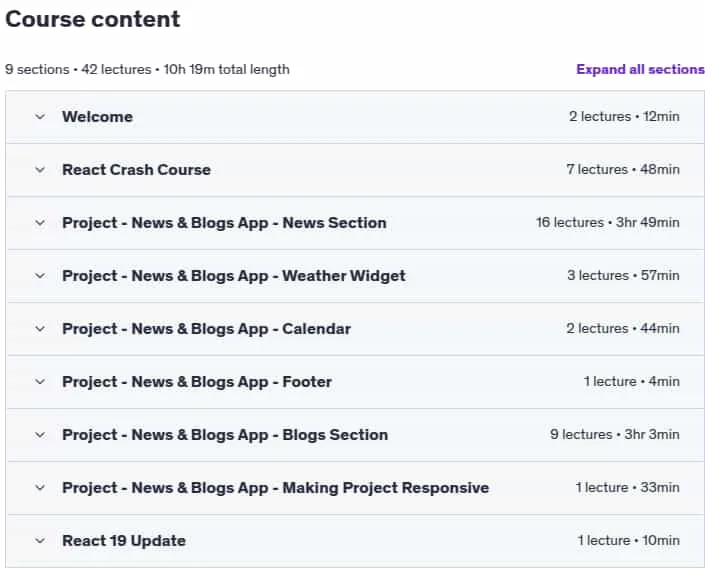This screenshot has height=568, width=705.
Task: Click Expand all sections link
Action: point(640,69)
